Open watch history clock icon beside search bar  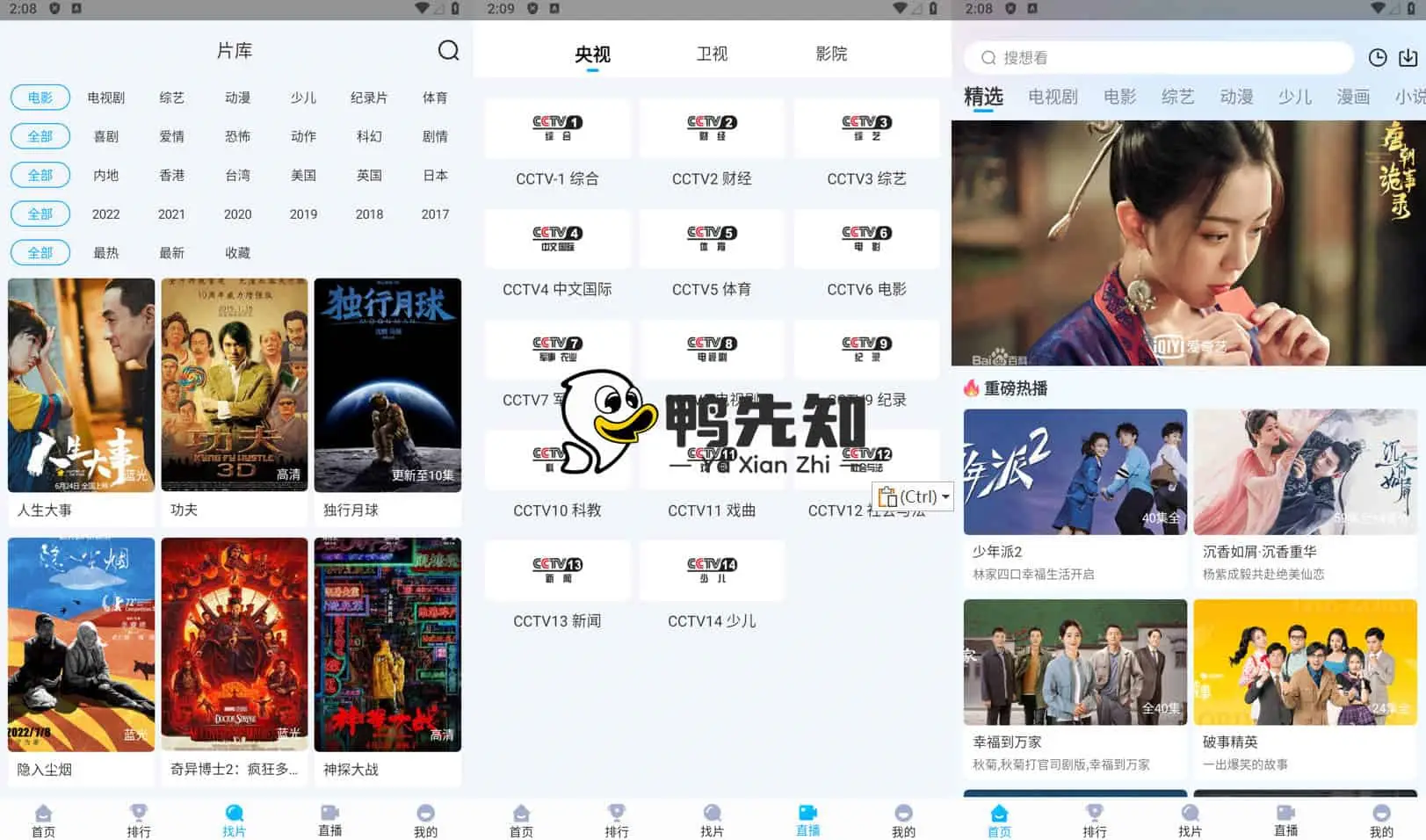(1377, 58)
